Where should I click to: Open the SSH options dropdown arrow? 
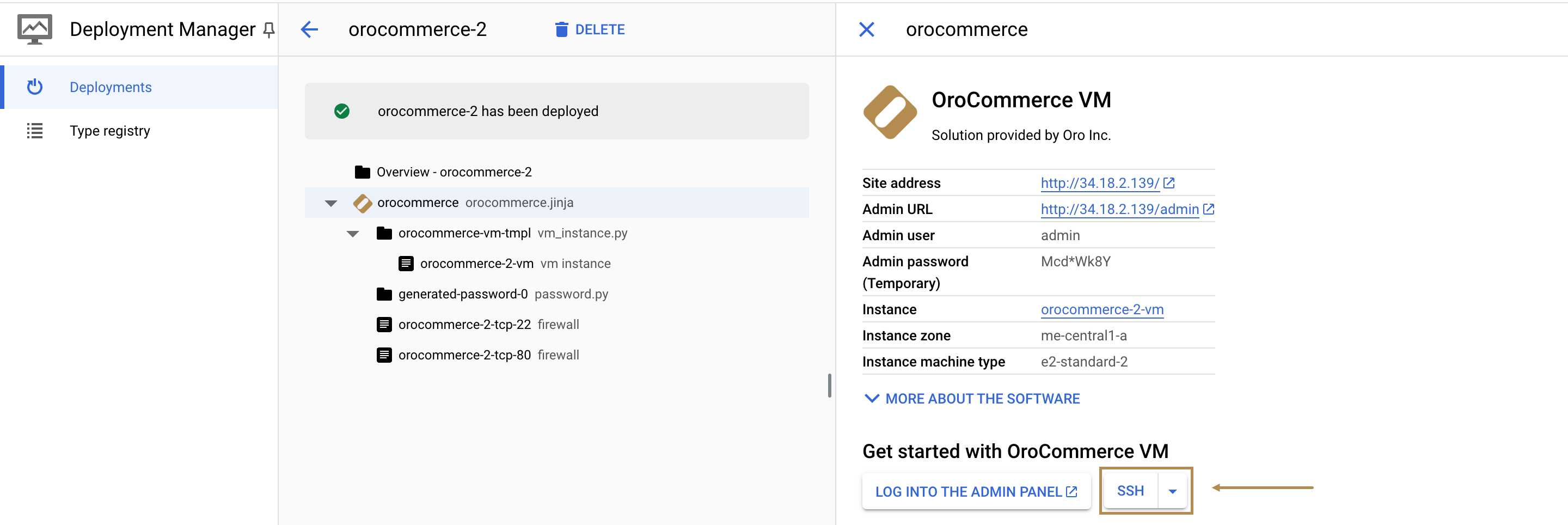coord(1172,491)
